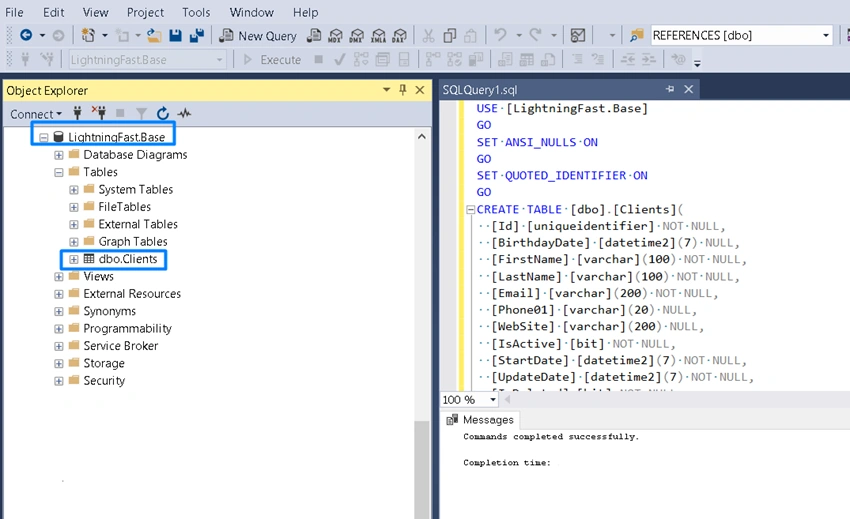Screen dimensions: 850x519
Task: Collapse the LightningFast.Base database node
Action: tap(44, 137)
